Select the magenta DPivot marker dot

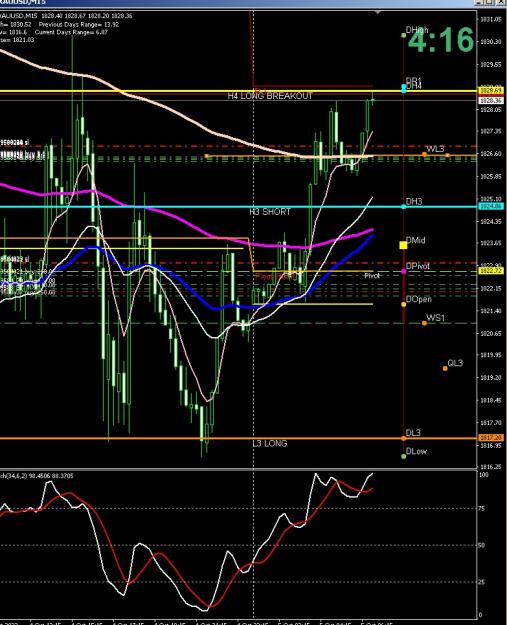[403, 271]
